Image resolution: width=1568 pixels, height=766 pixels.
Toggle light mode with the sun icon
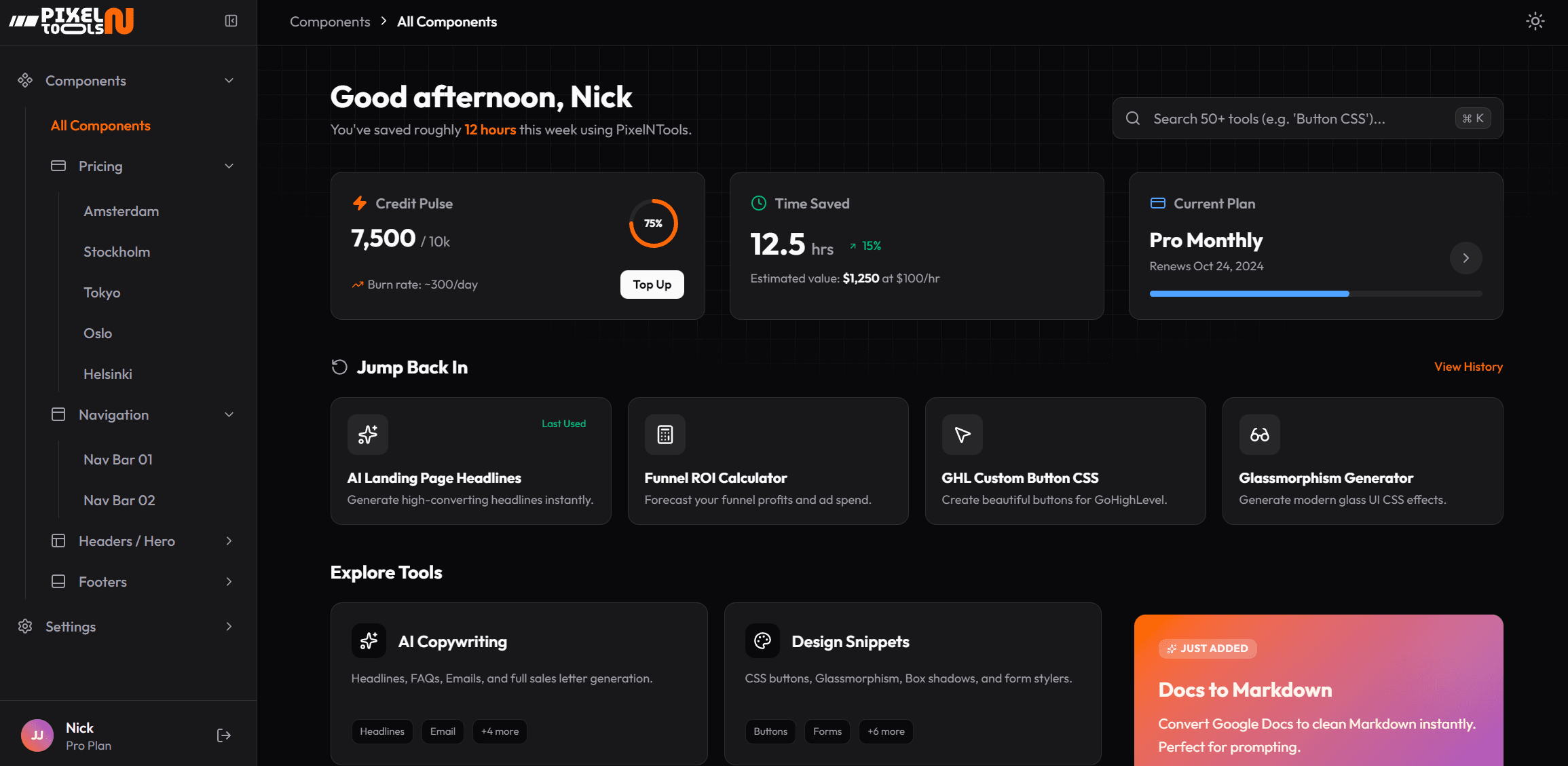[1535, 21]
